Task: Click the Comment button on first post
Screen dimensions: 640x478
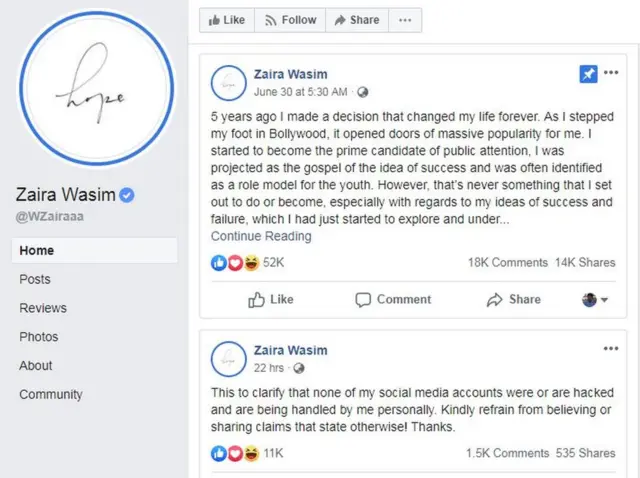Action: (x=393, y=299)
